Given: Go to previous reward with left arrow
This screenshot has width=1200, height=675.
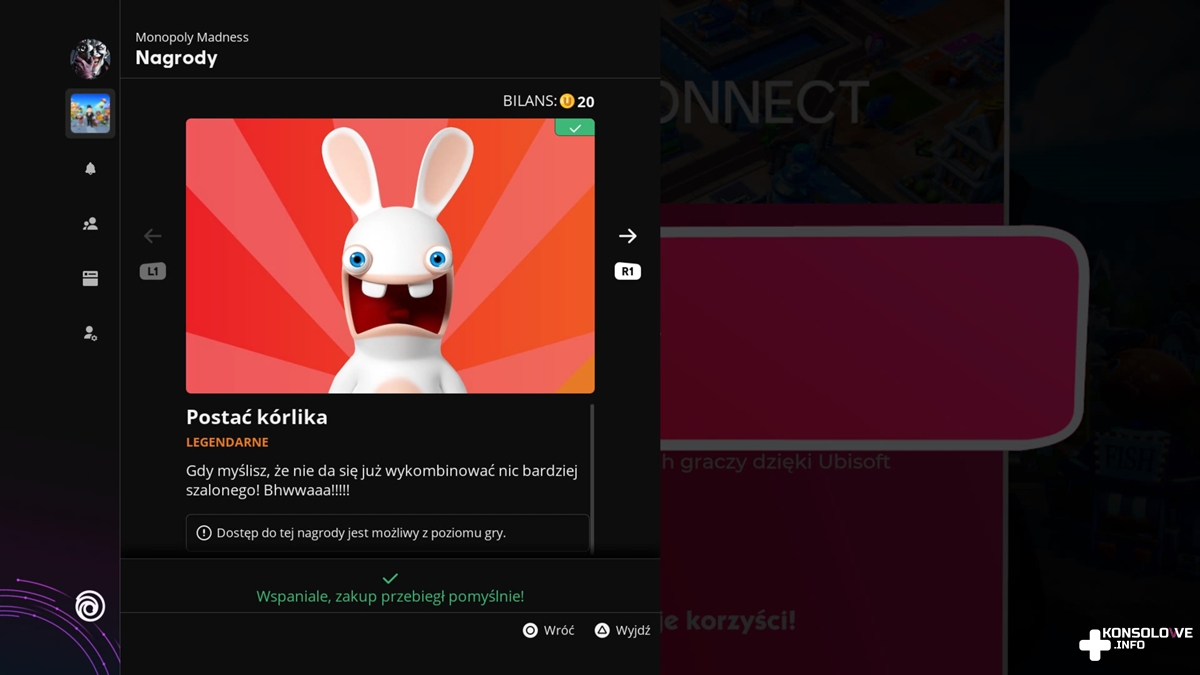Looking at the screenshot, I should point(152,236).
